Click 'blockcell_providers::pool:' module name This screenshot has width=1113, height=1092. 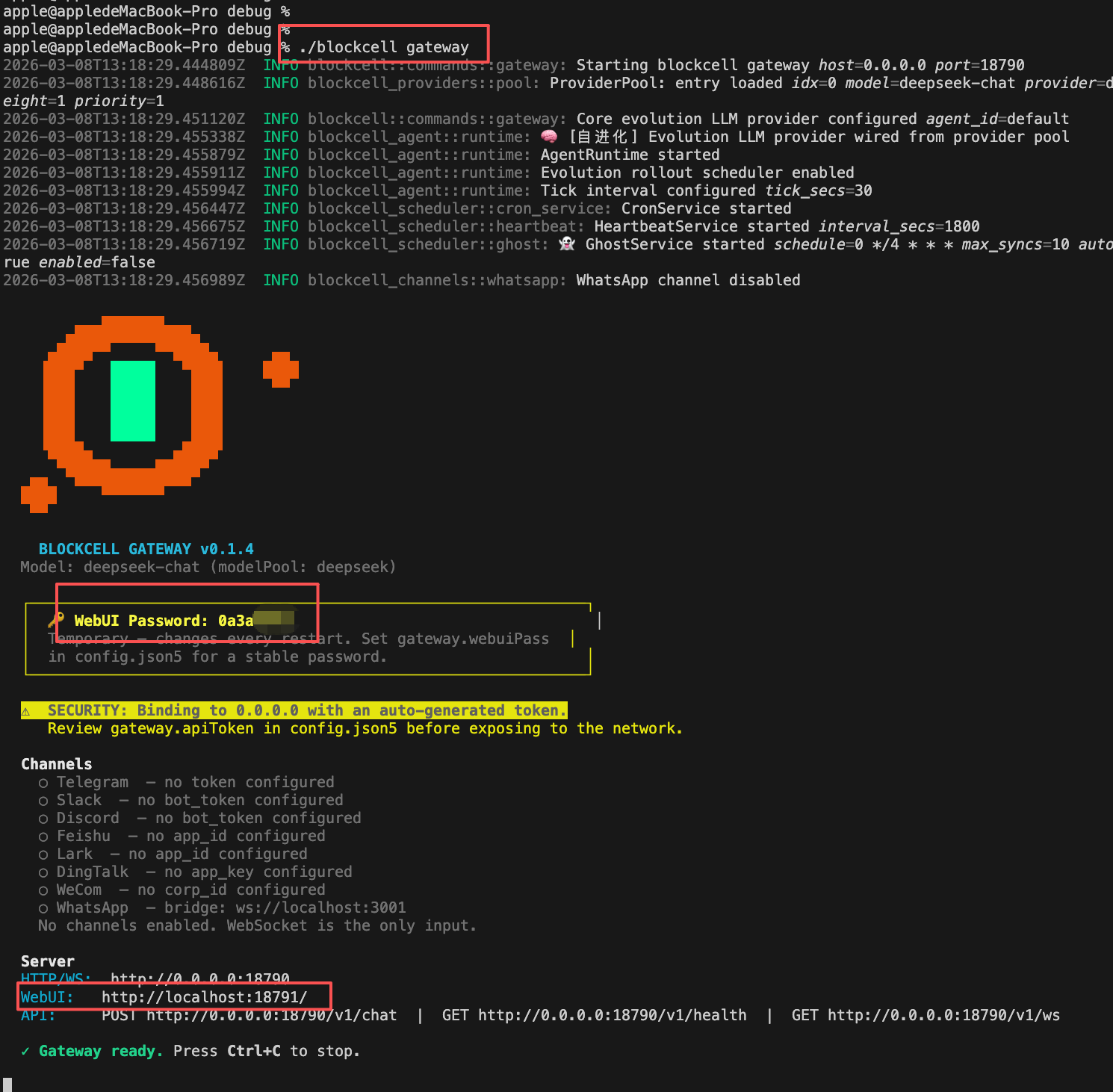pos(424,83)
